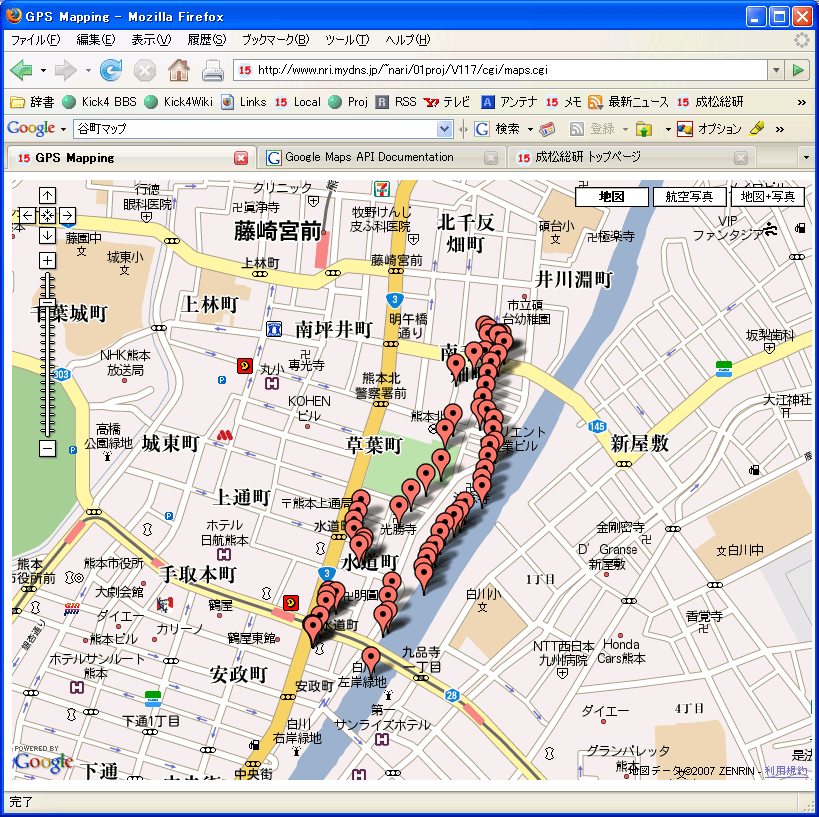
Task: Click the map zoom slider track top
Action: (48, 275)
